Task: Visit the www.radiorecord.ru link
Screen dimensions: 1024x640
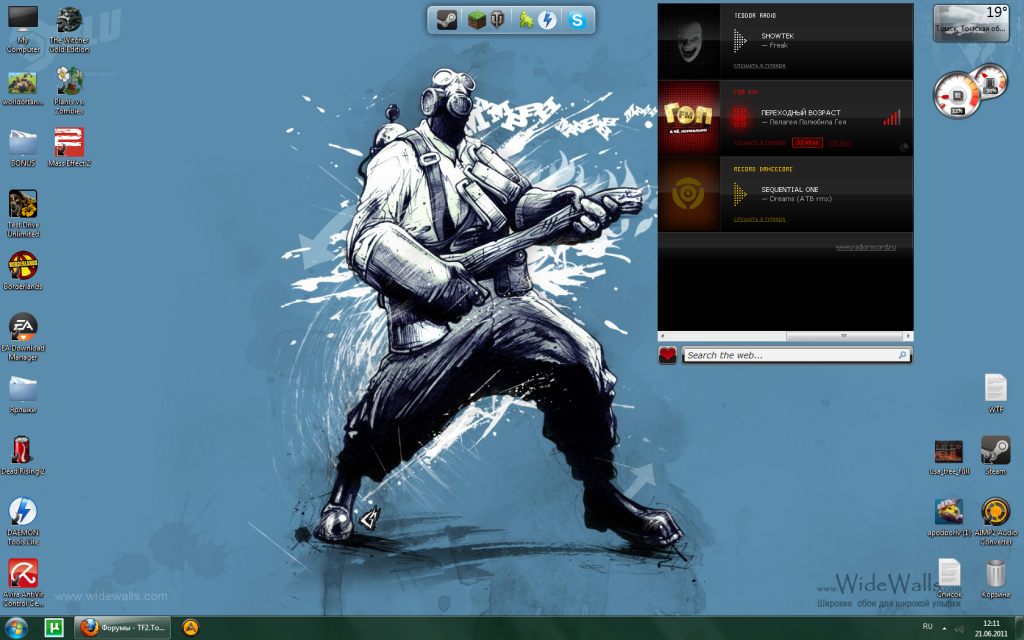Action: pyautogui.click(x=866, y=248)
